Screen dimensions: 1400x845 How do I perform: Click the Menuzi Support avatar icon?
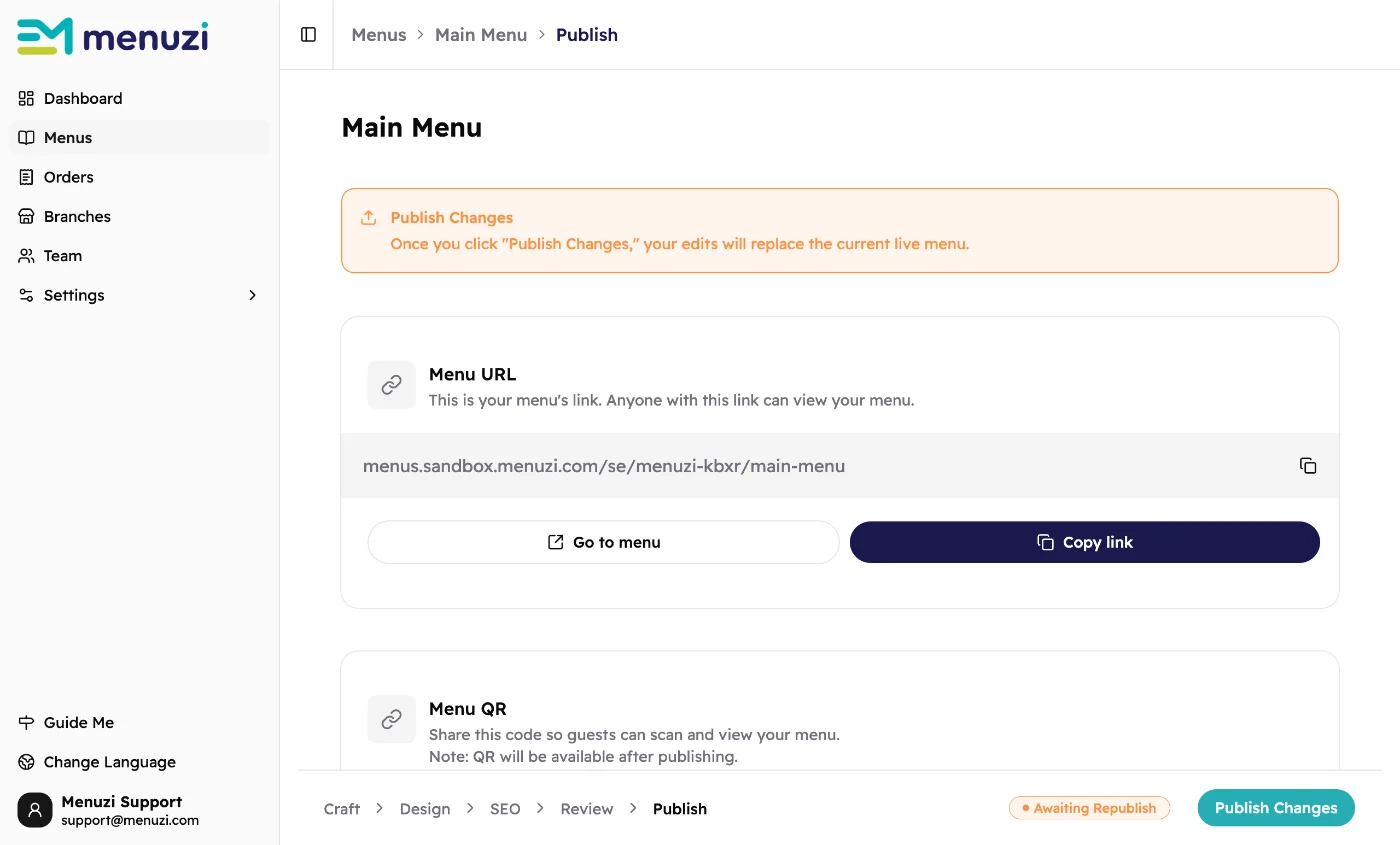tap(35, 810)
